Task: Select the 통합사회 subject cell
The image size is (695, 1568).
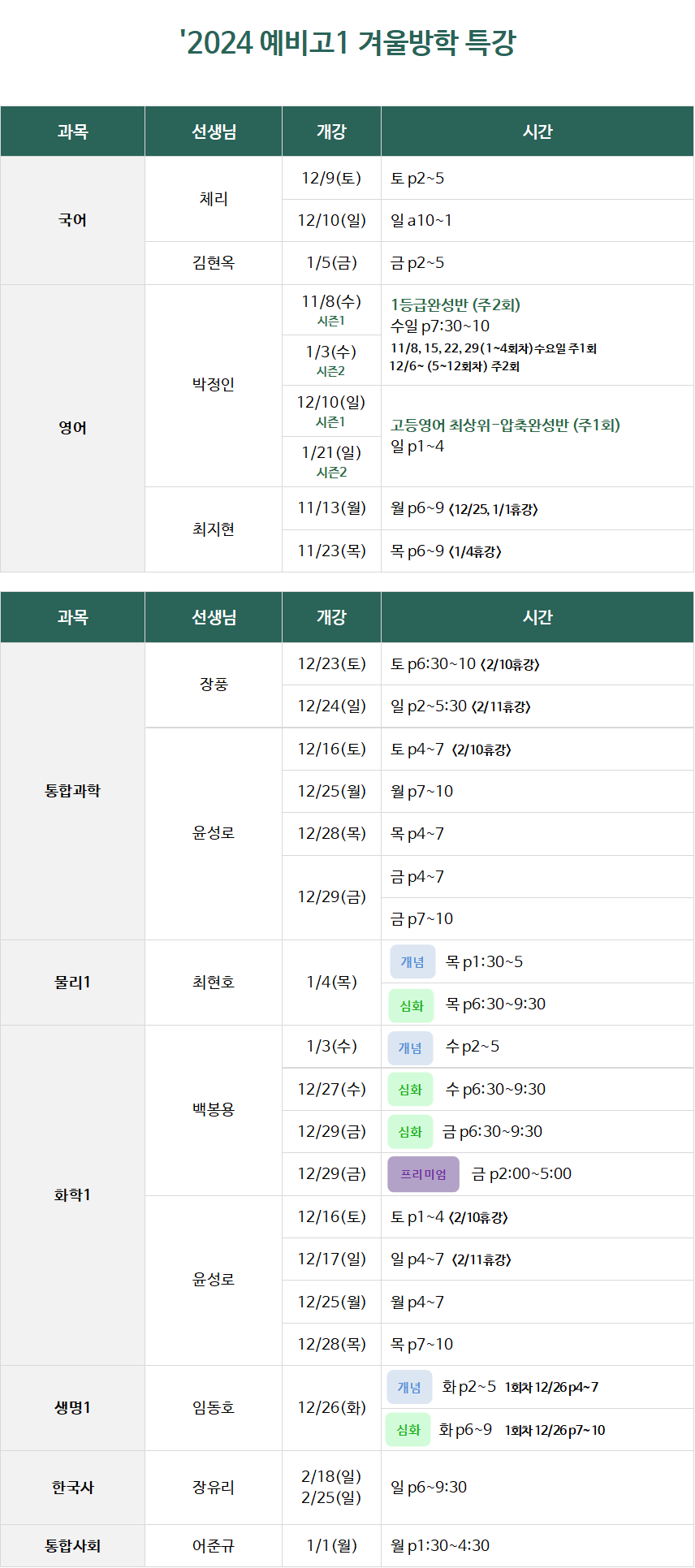Action: (73, 1546)
